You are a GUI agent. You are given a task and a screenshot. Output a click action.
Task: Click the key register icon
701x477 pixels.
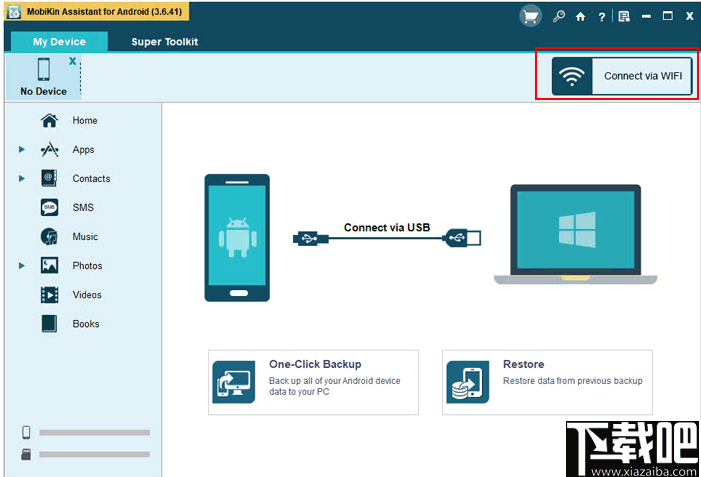click(x=558, y=17)
